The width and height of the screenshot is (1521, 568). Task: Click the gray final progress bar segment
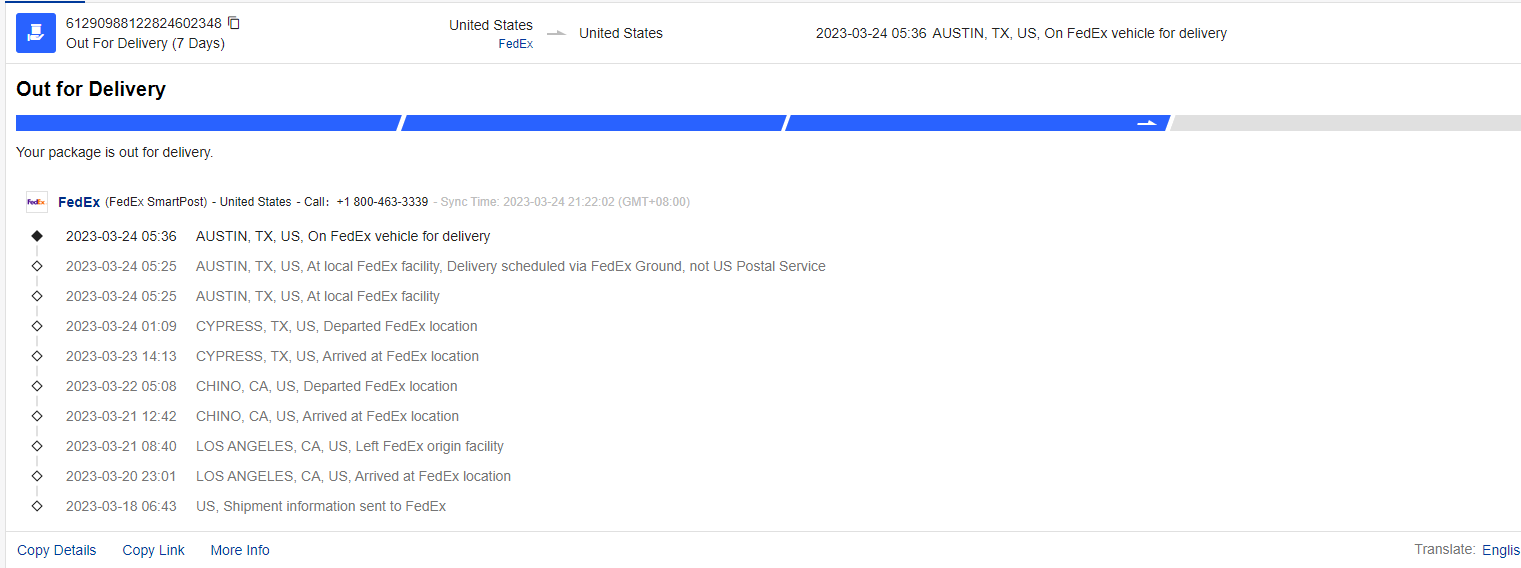tap(1345, 123)
